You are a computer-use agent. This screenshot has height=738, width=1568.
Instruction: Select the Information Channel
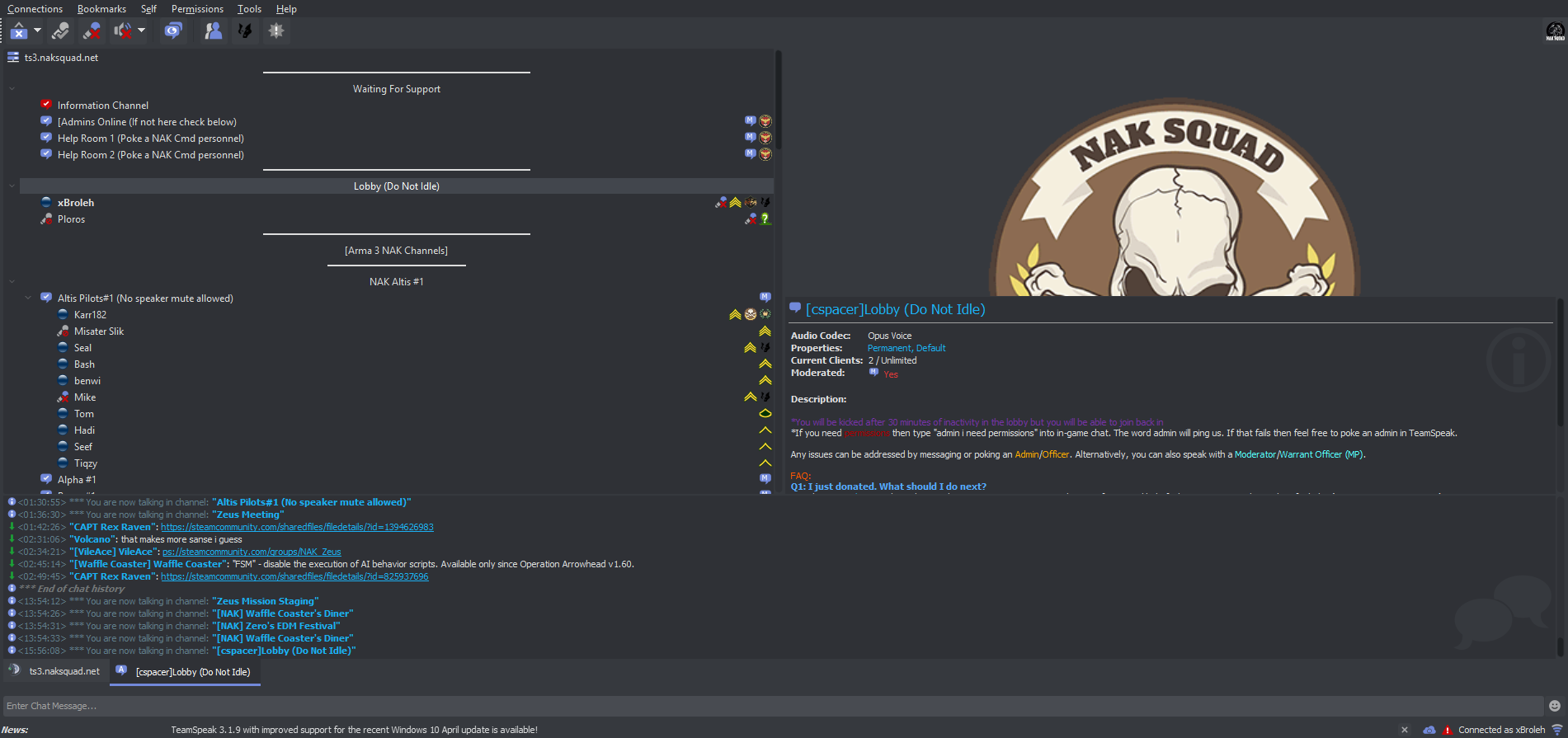pos(103,106)
